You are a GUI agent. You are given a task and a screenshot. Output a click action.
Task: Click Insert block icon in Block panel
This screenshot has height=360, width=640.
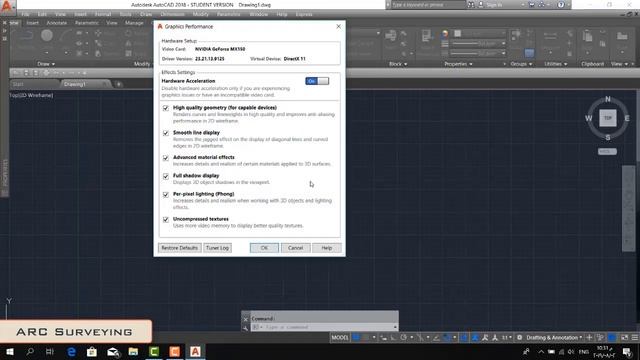(x=391, y=36)
